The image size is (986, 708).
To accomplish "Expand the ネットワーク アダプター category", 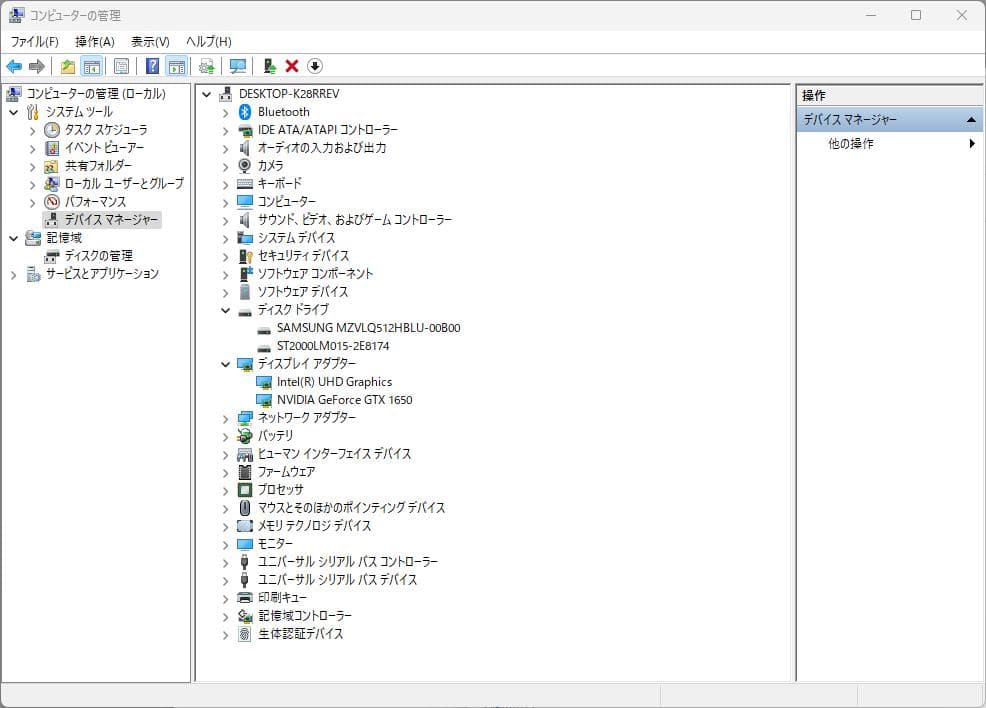I will [224, 417].
